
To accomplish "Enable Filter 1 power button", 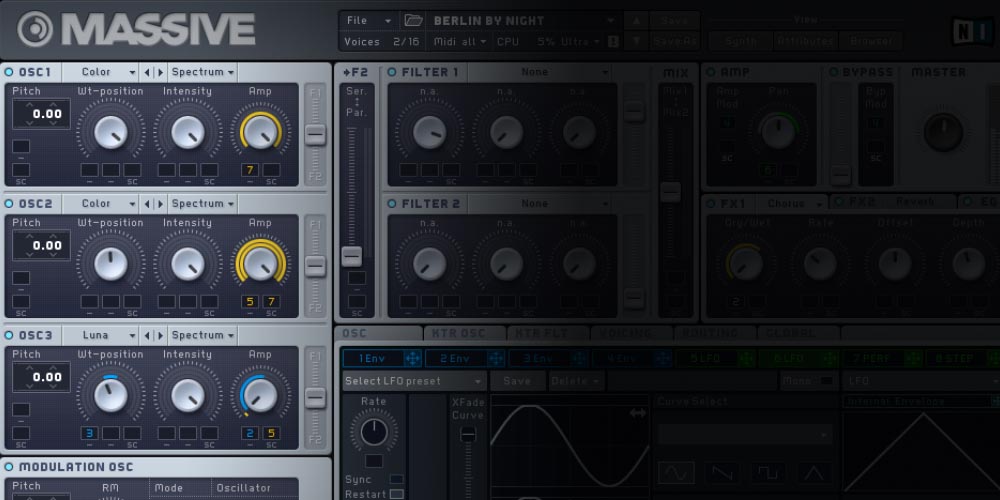I will [392, 72].
